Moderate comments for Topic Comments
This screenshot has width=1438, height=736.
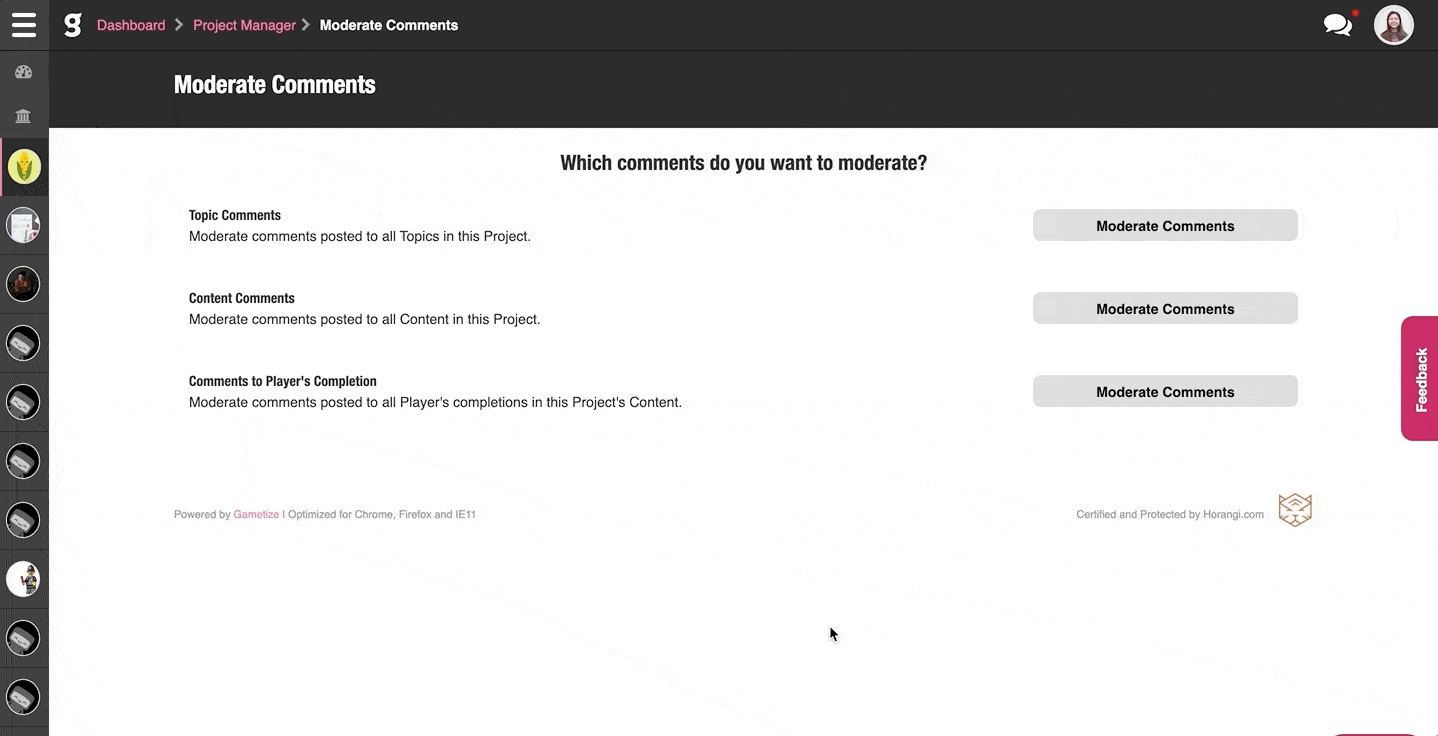click(1165, 226)
